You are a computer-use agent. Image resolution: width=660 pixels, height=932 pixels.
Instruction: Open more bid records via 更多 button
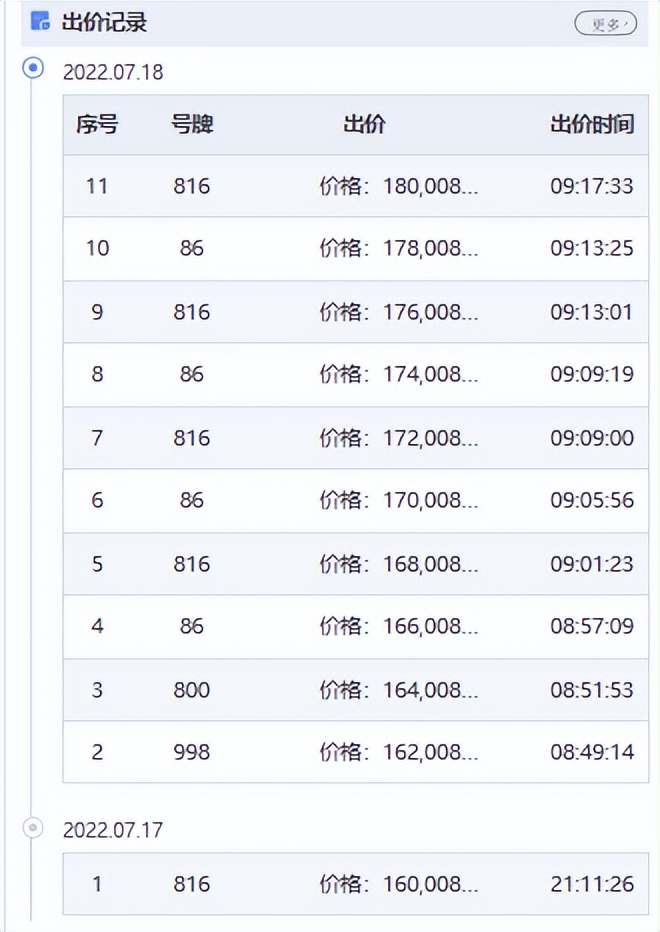[605, 24]
